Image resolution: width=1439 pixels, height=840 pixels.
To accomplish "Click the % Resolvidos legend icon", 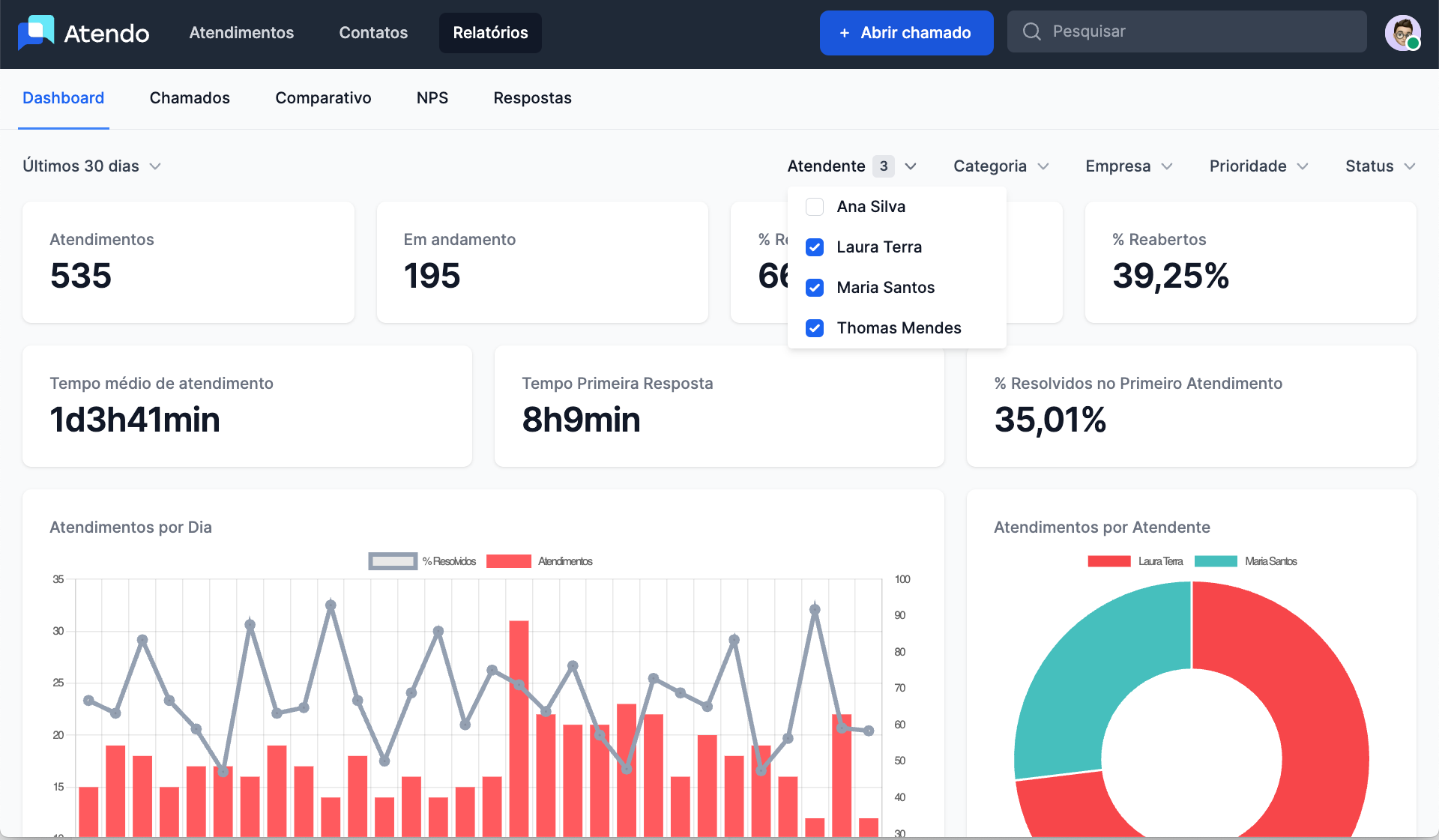I will (x=393, y=561).
